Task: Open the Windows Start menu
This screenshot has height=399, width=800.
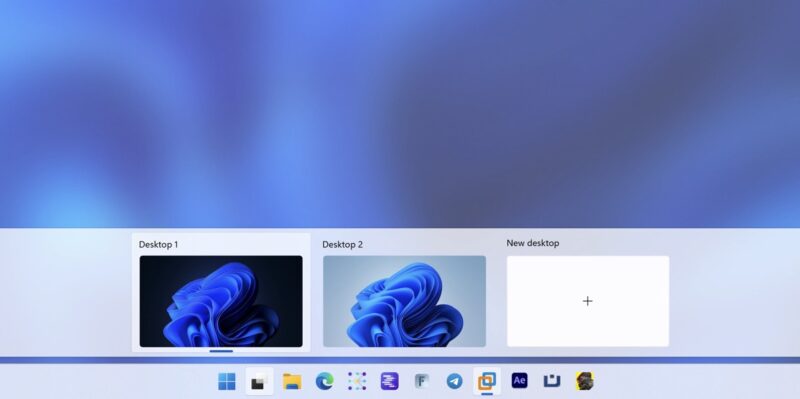Action: pyautogui.click(x=227, y=381)
